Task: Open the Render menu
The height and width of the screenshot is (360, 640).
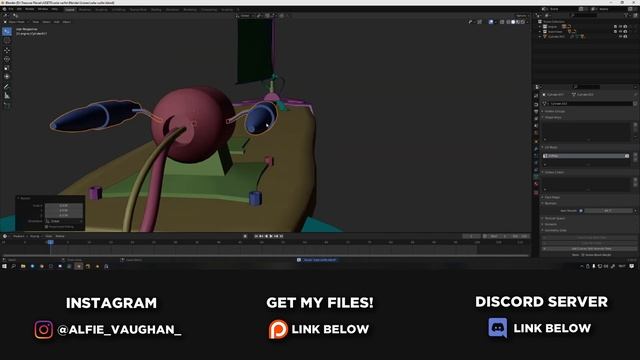Action: (30, 9)
